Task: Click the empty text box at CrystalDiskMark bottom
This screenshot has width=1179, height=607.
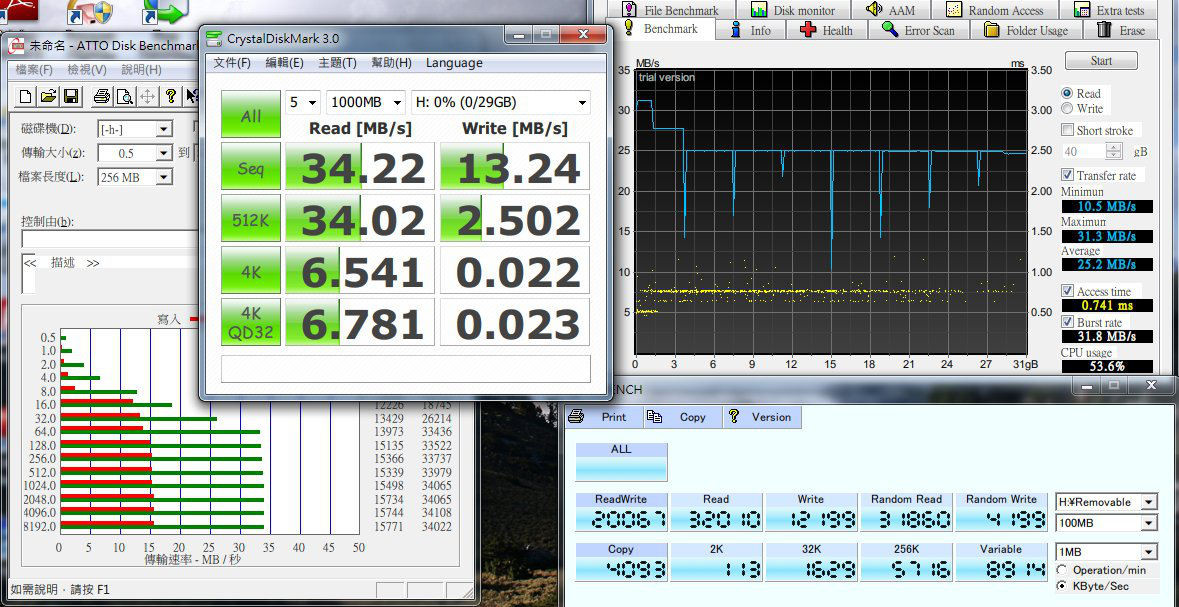Action: coord(406,369)
